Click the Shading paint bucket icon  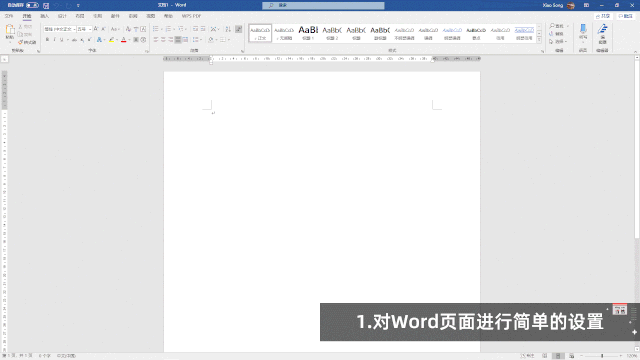pyautogui.click(x=211, y=40)
